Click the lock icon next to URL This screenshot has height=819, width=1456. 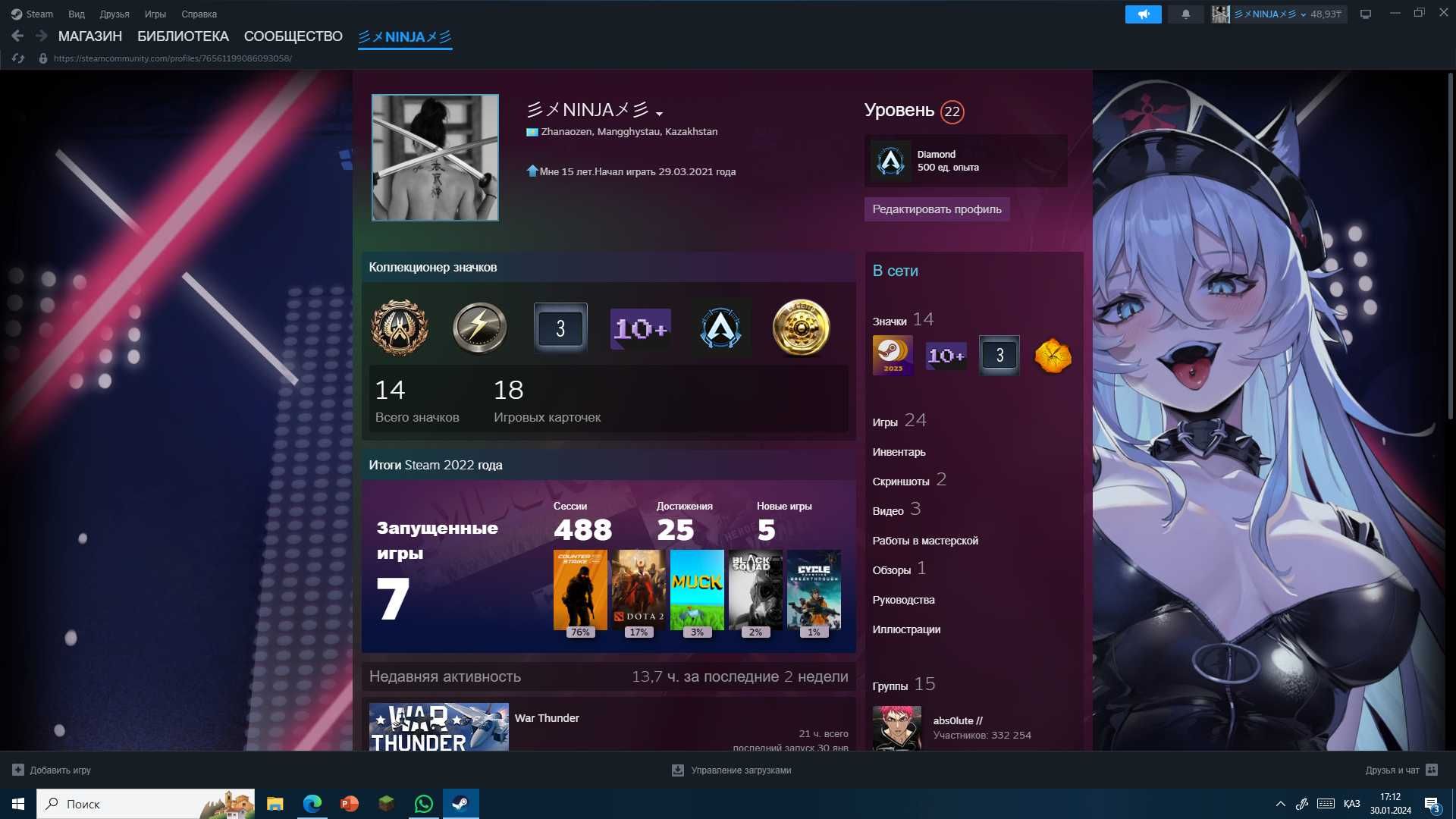click(x=43, y=58)
